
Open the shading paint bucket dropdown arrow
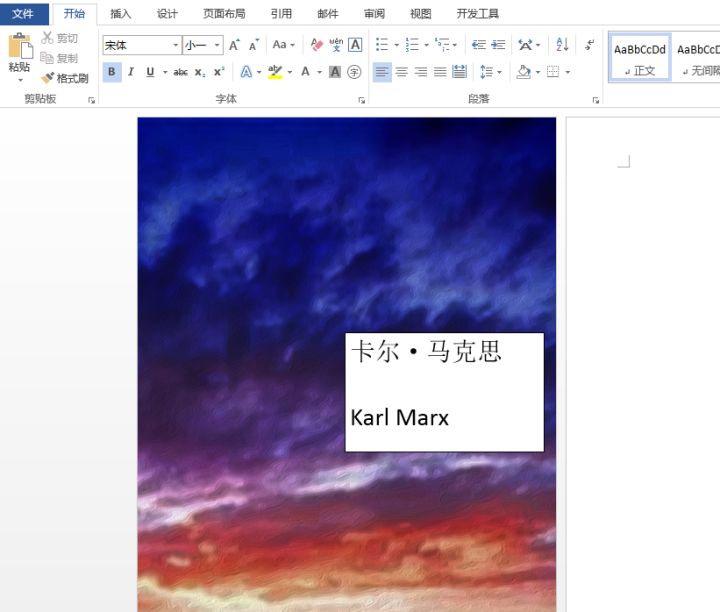point(538,72)
